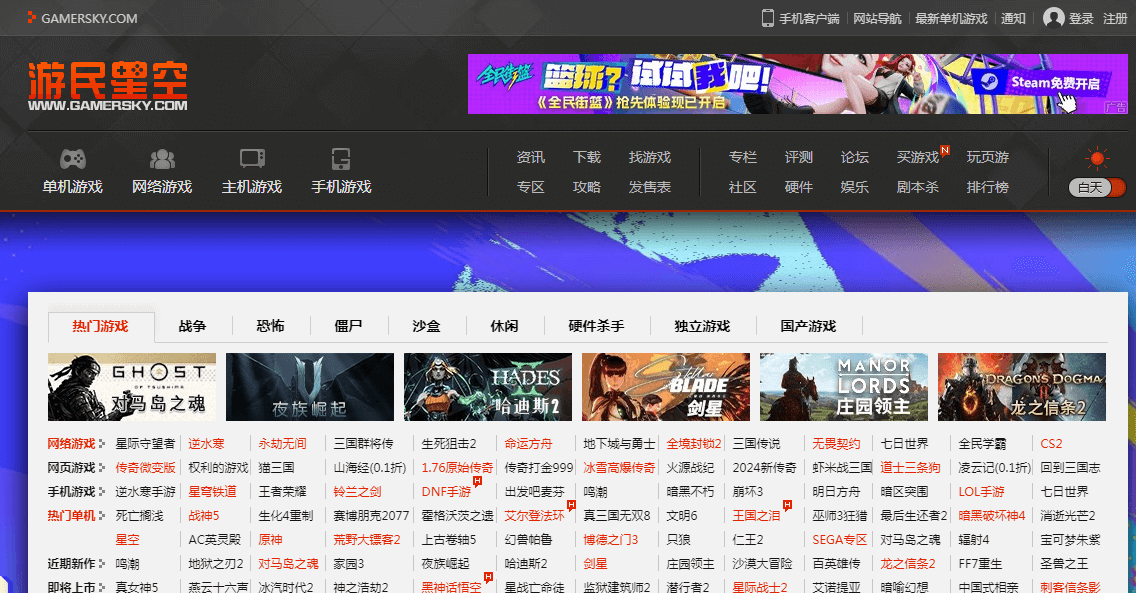Open the 手机客户端 link
This screenshot has width=1136, height=593.
click(809, 18)
